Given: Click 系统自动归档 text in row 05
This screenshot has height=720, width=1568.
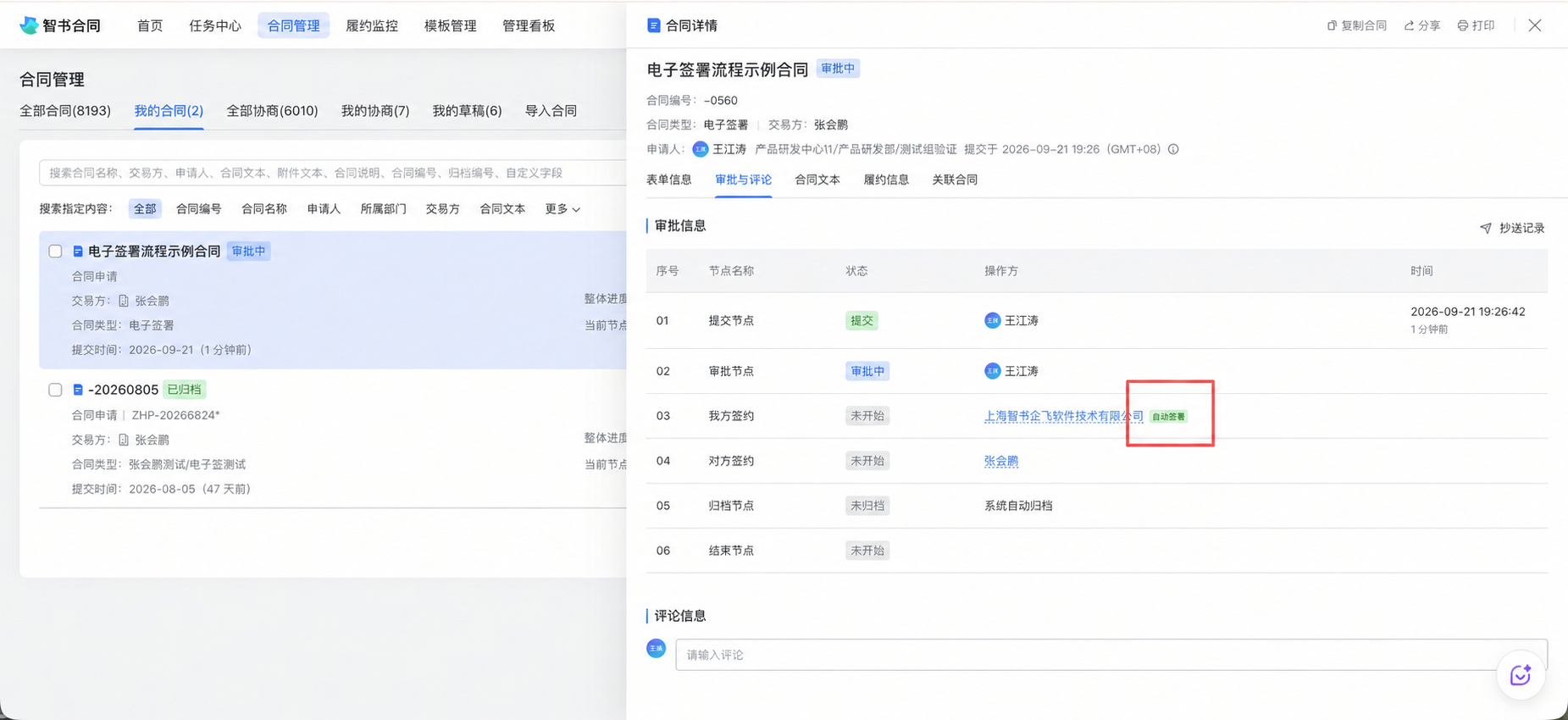Looking at the screenshot, I should click(1018, 506).
